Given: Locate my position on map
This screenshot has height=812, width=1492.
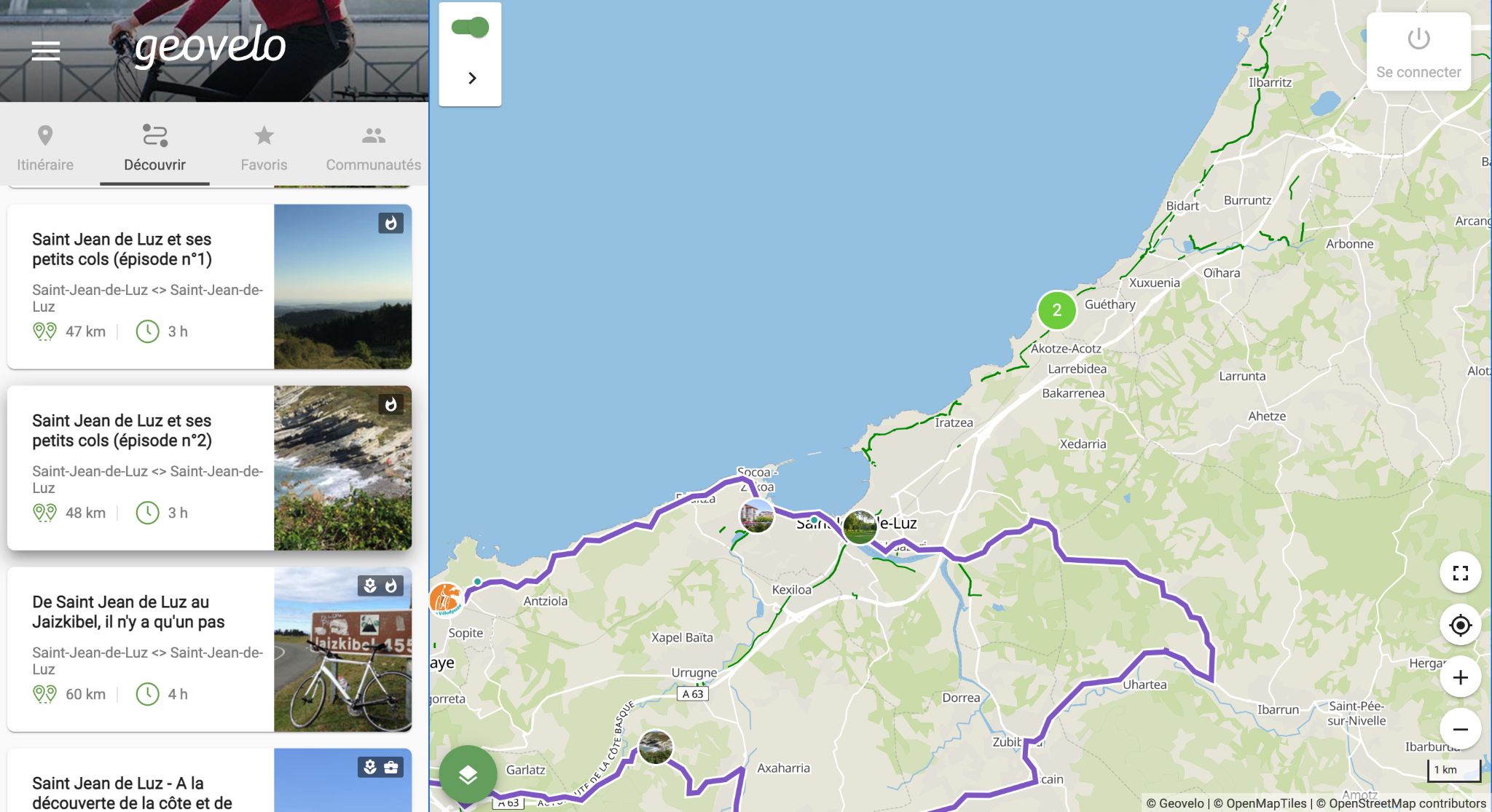Looking at the screenshot, I should (x=1460, y=625).
